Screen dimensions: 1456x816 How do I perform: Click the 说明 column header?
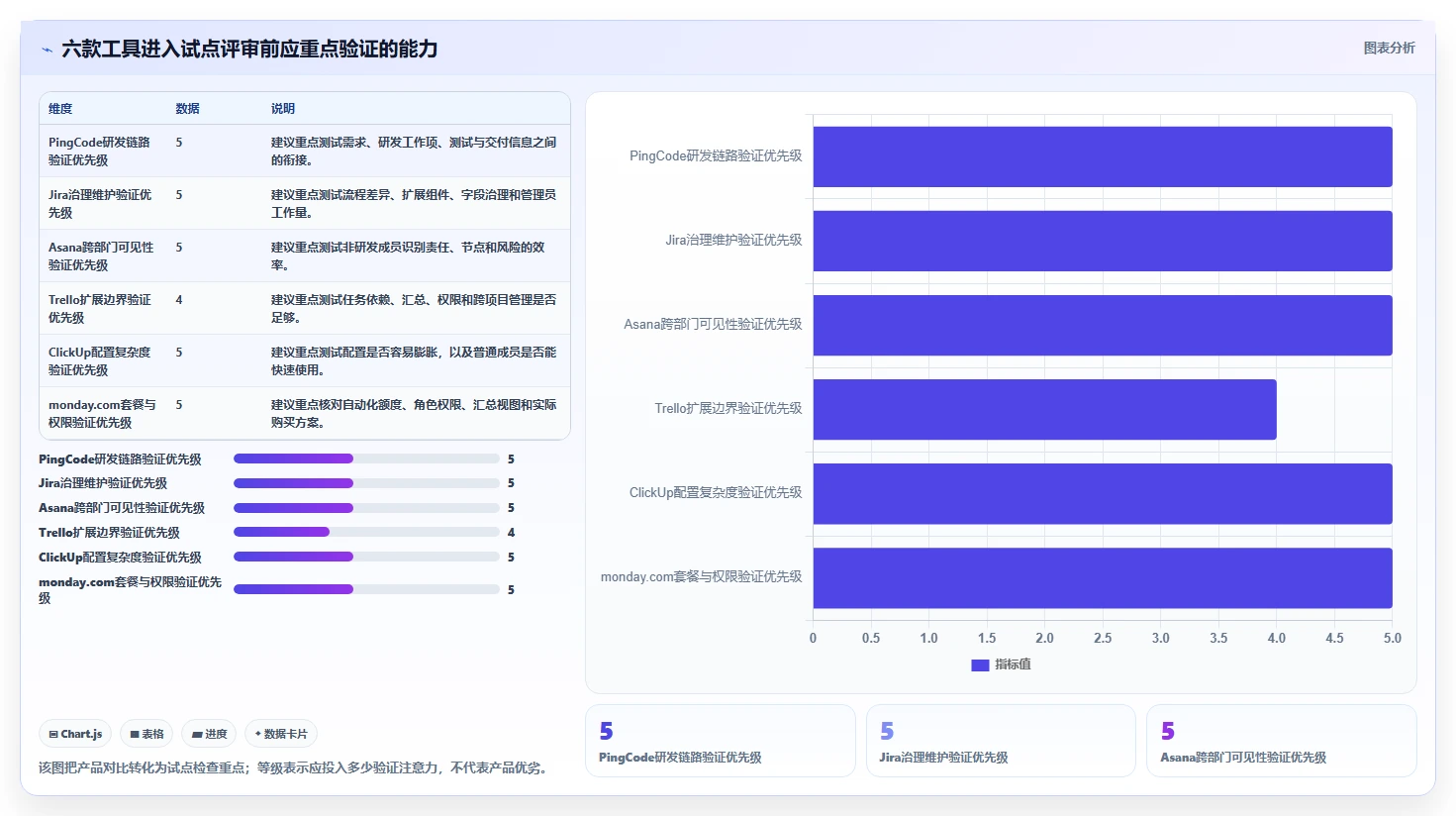tap(283, 109)
